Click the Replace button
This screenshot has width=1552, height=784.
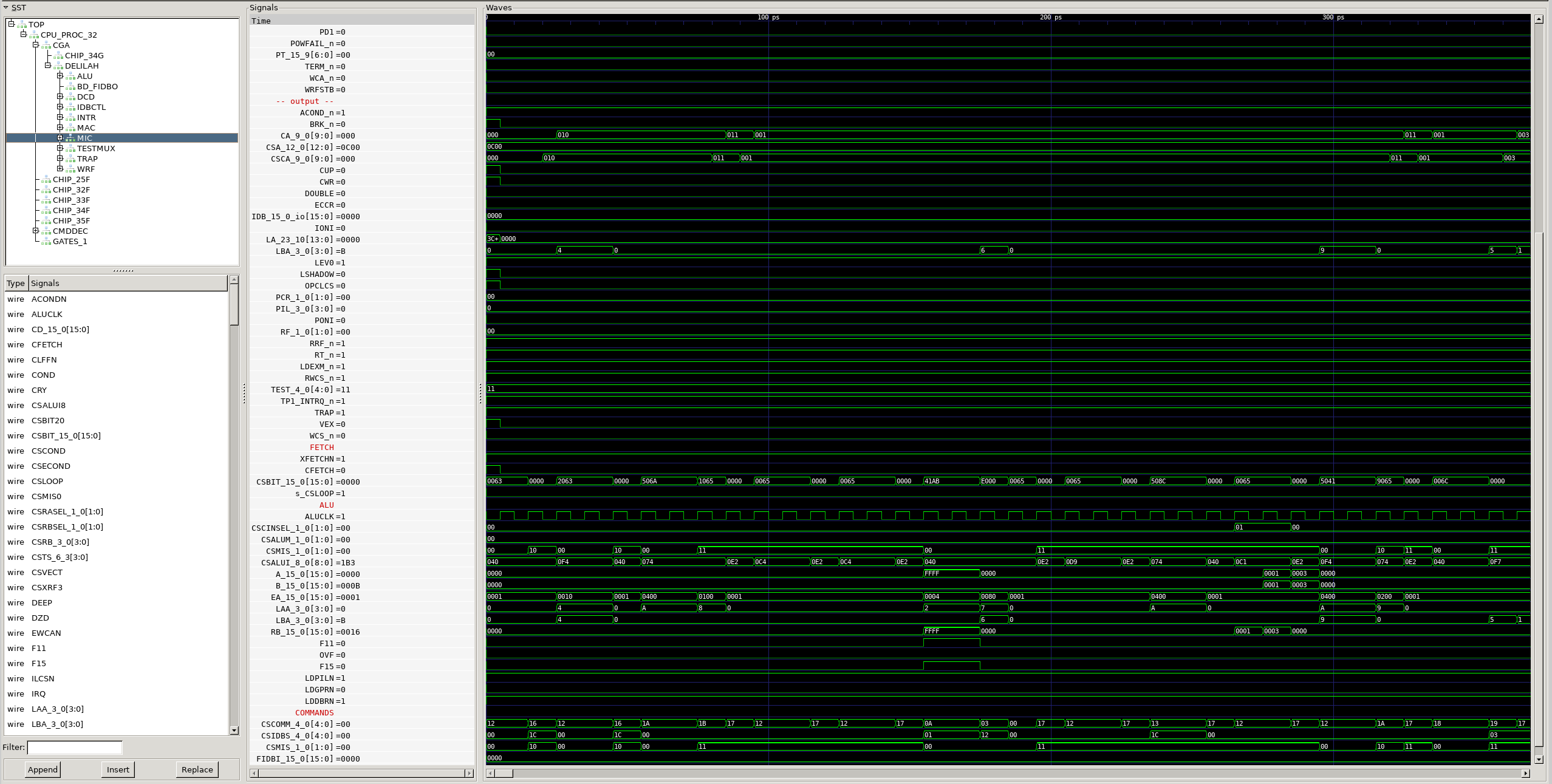click(x=197, y=769)
